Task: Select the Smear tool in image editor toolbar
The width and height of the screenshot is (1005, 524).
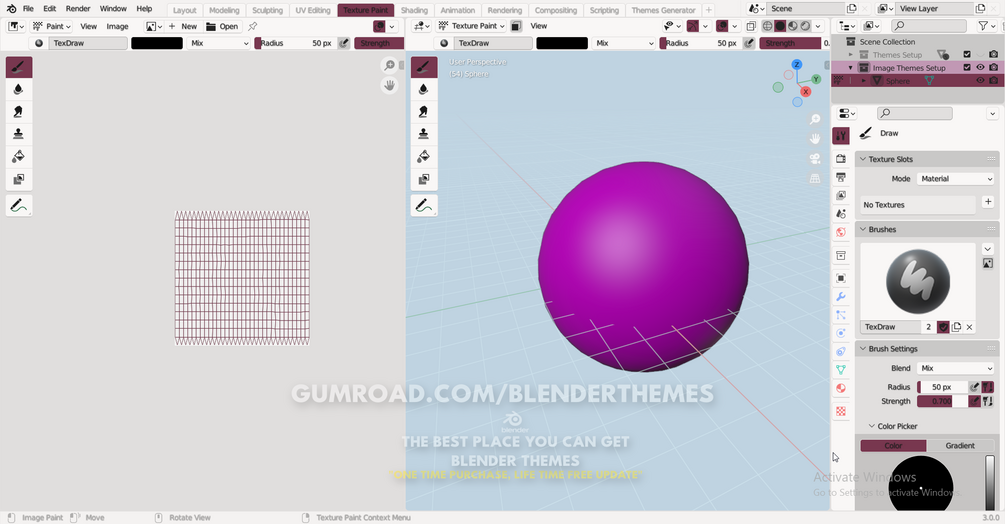Action: coord(19,111)
